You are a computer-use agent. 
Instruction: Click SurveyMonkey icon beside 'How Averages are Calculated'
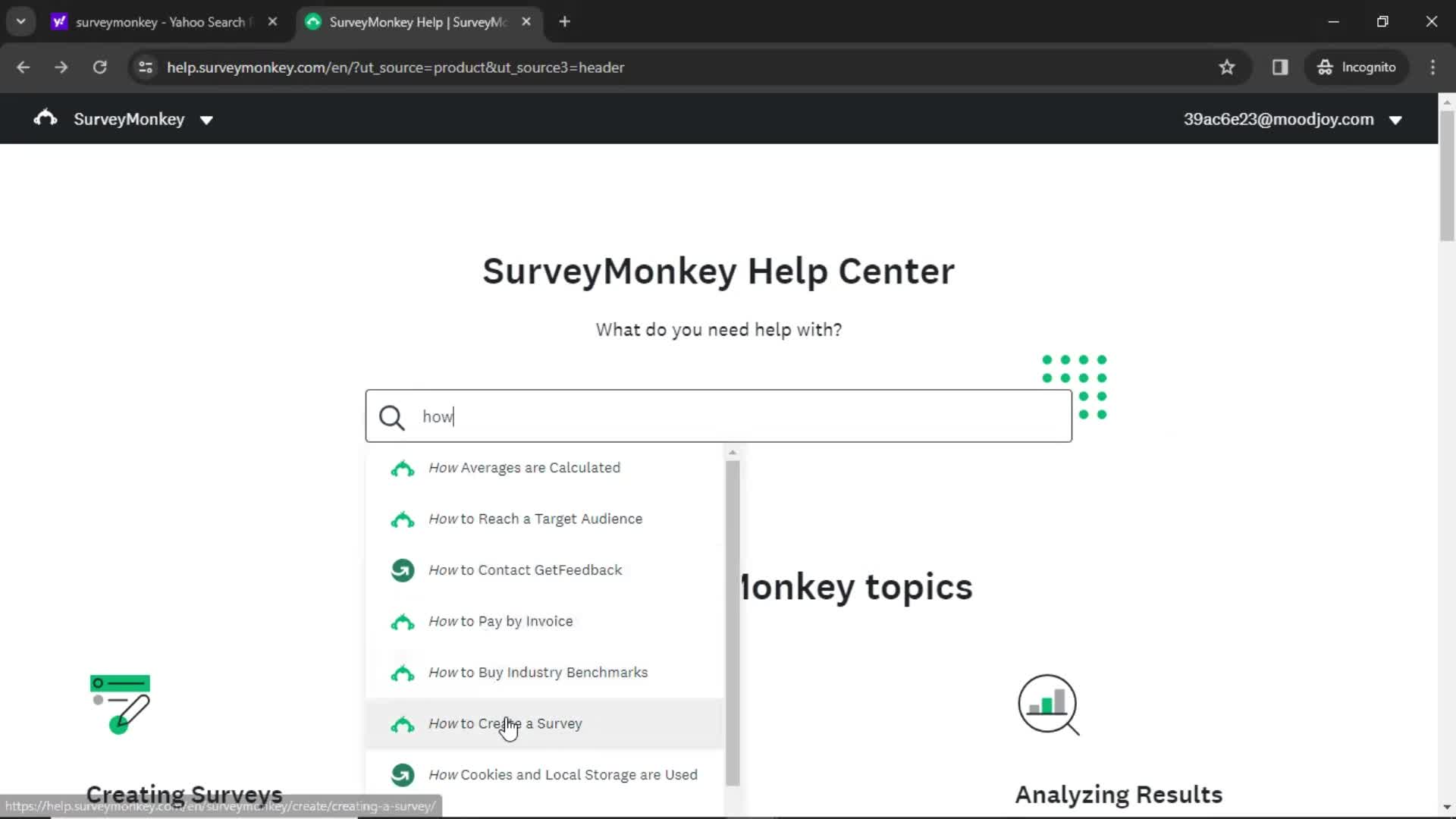(x=403, y=469)
